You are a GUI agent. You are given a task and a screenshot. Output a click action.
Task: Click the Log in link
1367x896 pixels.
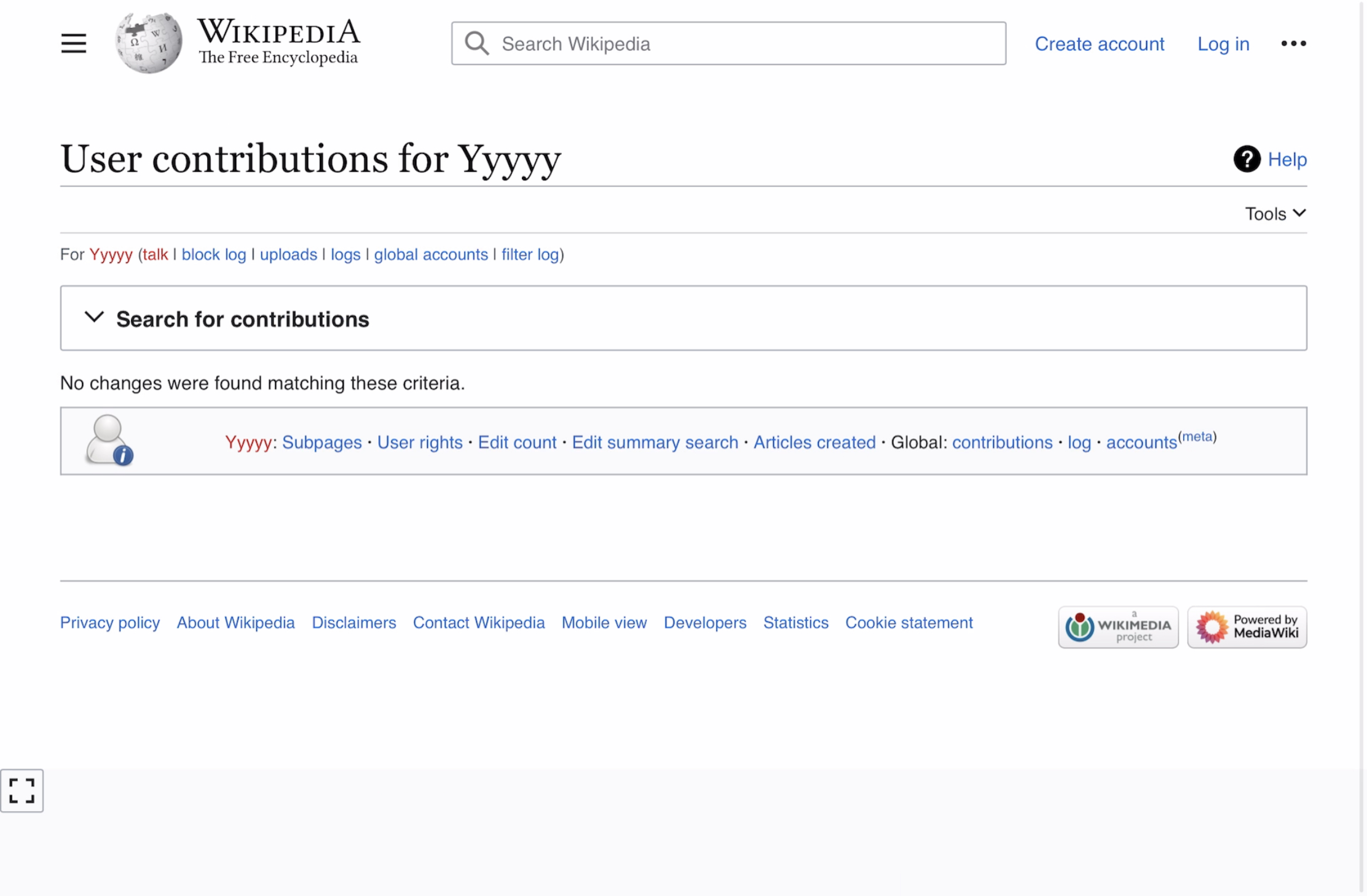(1223, 44)
